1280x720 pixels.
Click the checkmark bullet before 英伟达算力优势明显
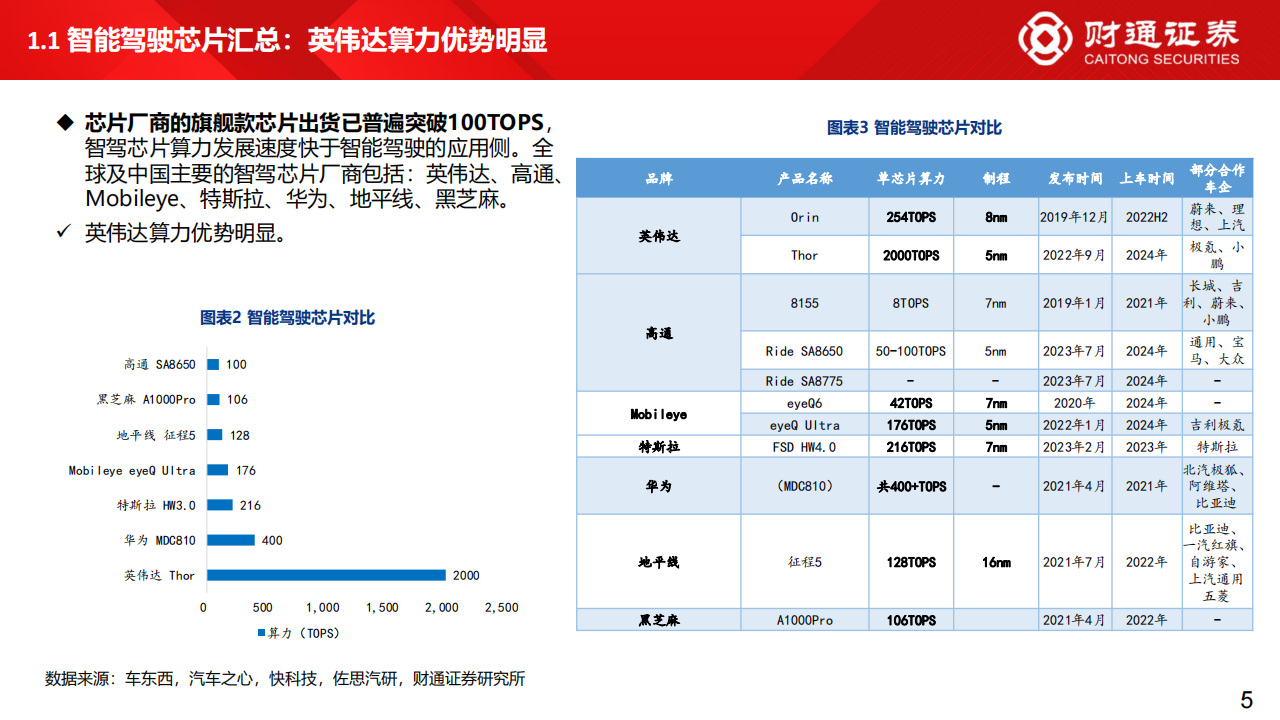[63, 232]
